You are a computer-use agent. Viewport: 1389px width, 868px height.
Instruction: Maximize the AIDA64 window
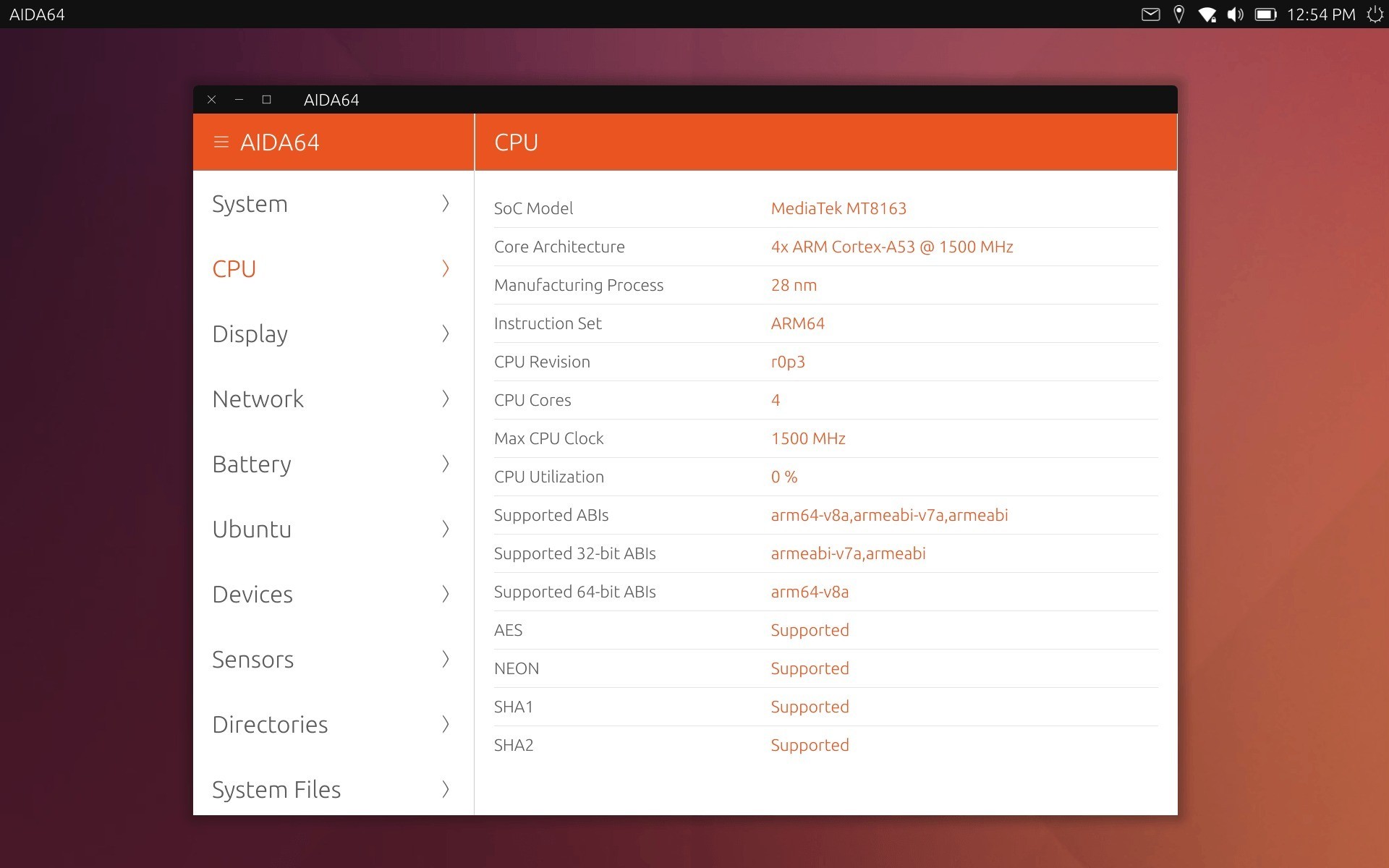(266, 100)
